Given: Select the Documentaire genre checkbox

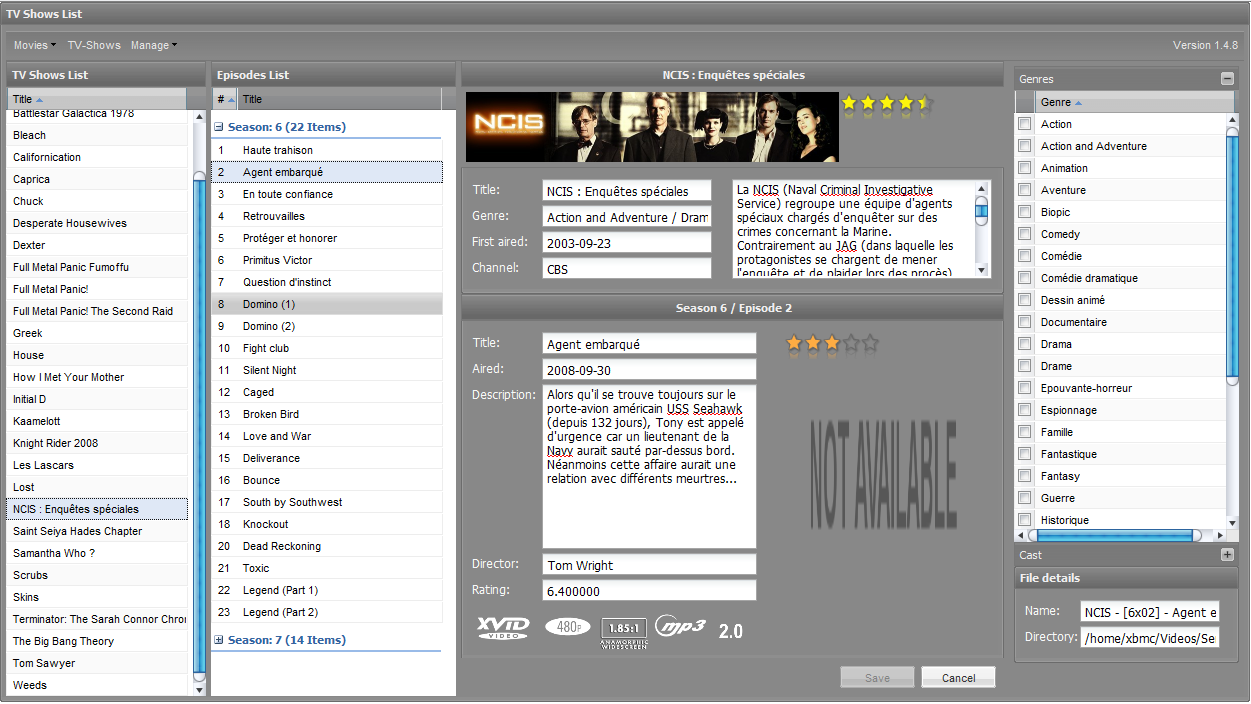Looking at the screenshot, I should click(1024, 322).
